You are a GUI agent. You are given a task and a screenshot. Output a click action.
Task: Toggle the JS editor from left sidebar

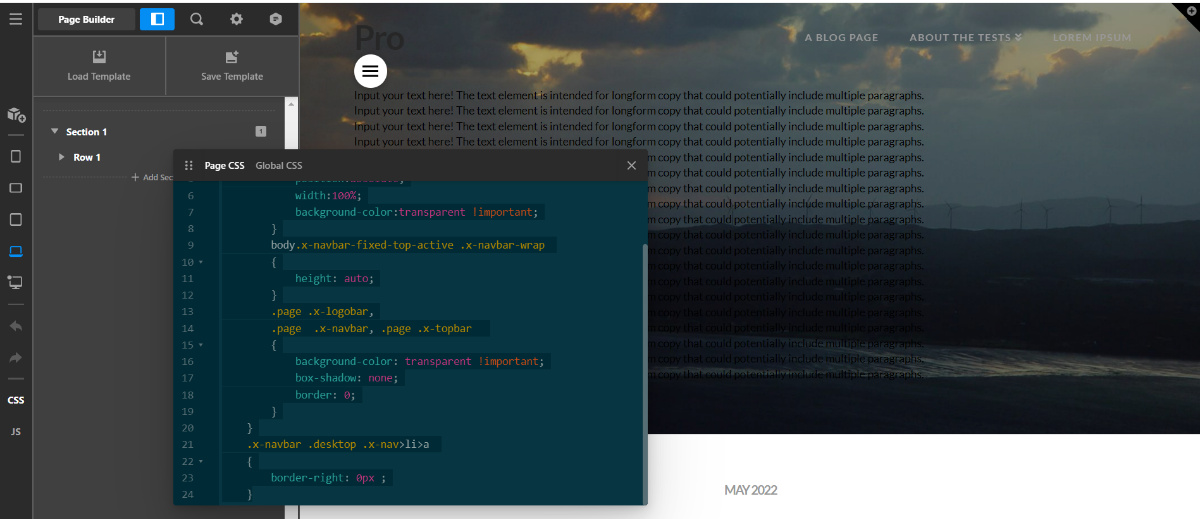click(x=15, y=432)
